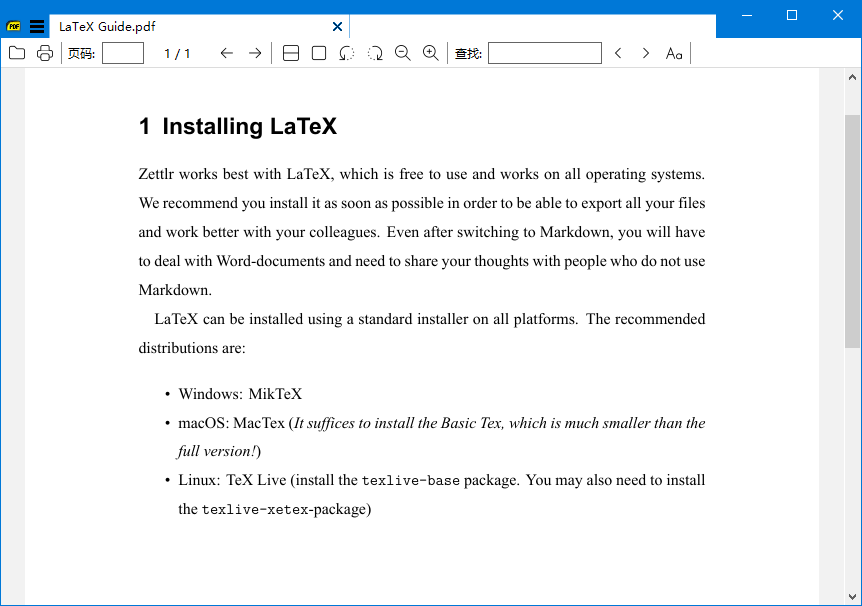
Task: Focus the find text search box
Action: click(545, 53)
